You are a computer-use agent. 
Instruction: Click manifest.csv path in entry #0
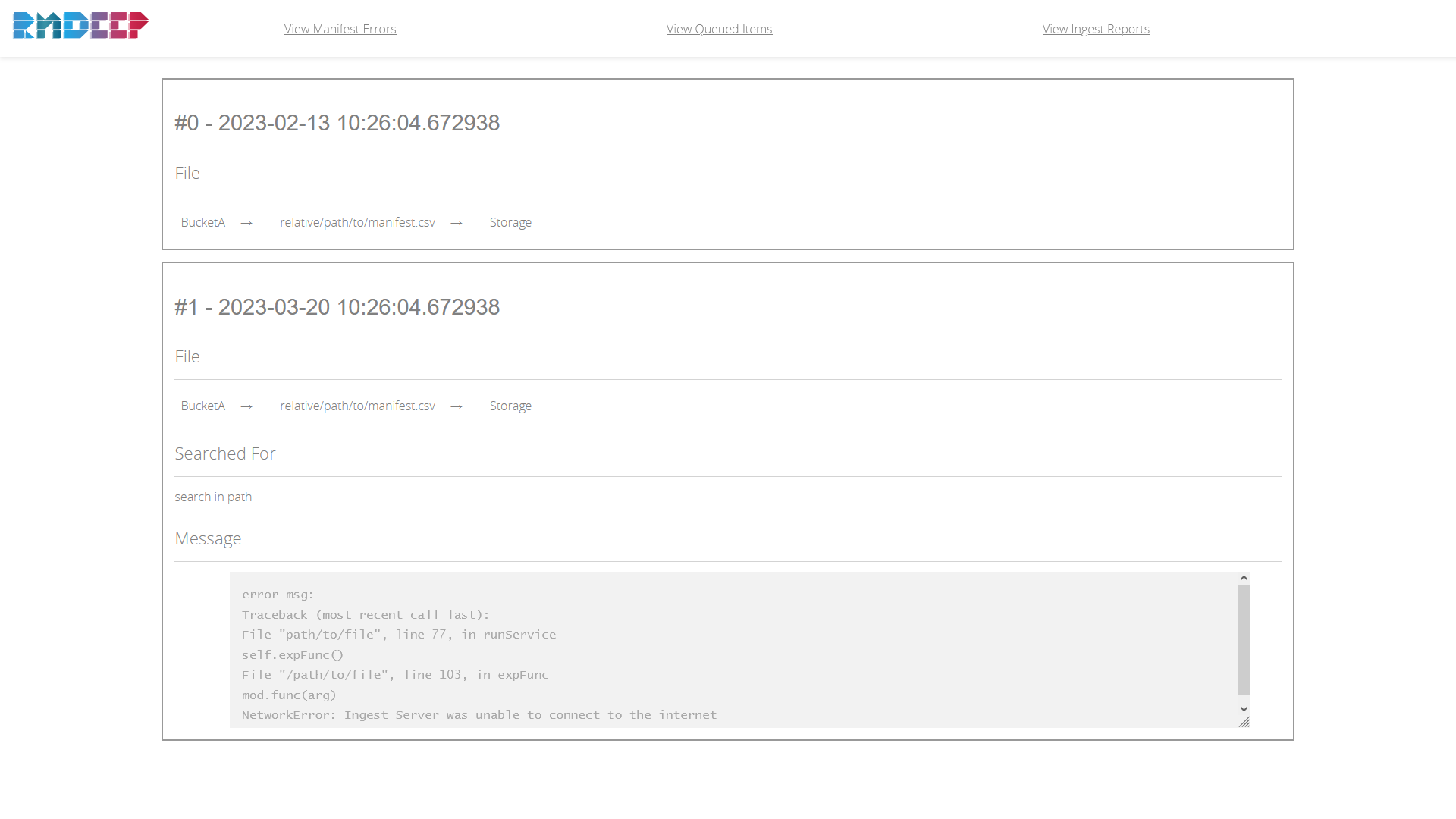pos(357,222)
